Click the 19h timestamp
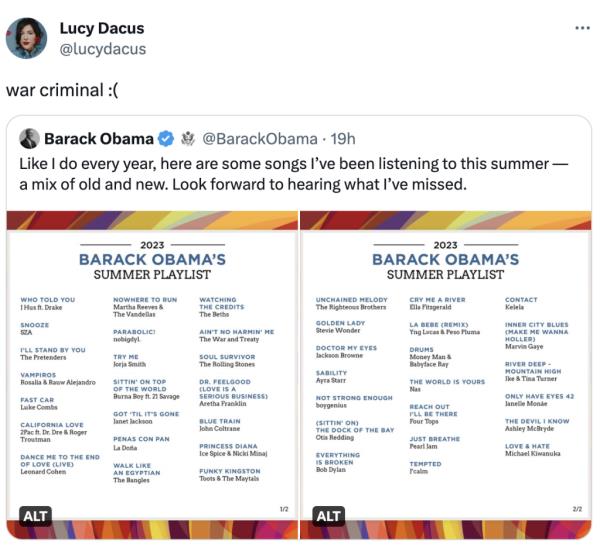 pos(343,138)
